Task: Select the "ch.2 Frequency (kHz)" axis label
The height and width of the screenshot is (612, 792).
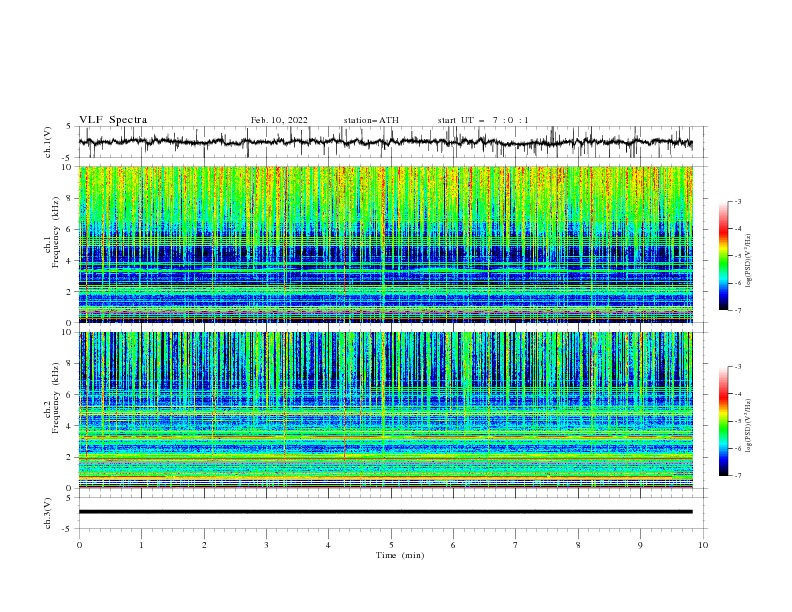Action: click(52, 398)
